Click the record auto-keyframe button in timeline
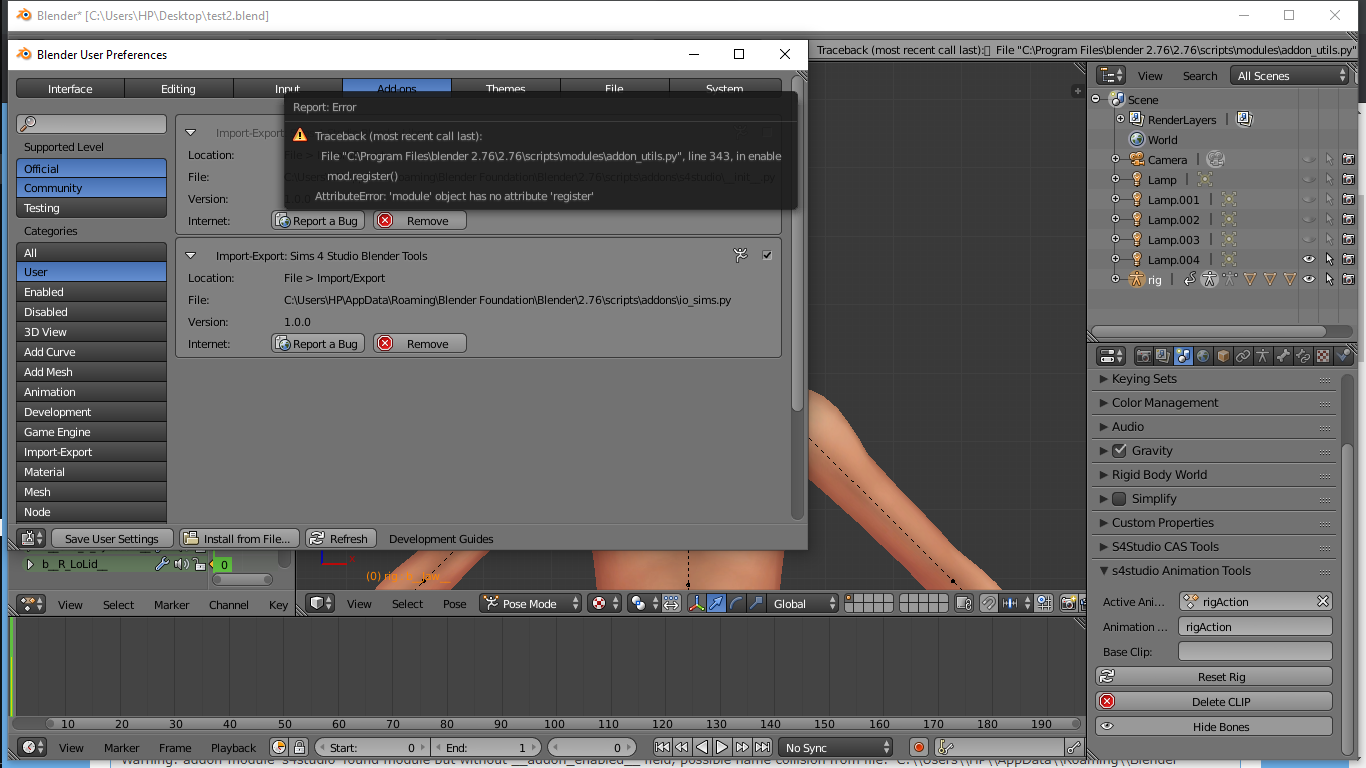 click(919, 747)
